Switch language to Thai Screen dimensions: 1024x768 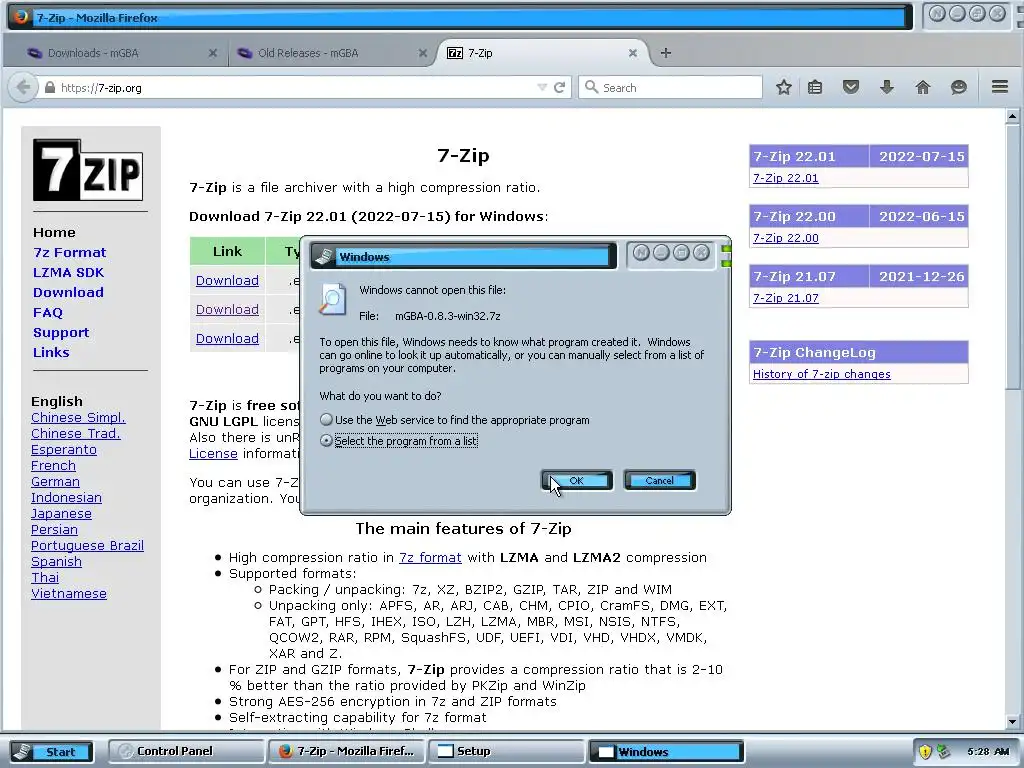[x=45, y=577]
